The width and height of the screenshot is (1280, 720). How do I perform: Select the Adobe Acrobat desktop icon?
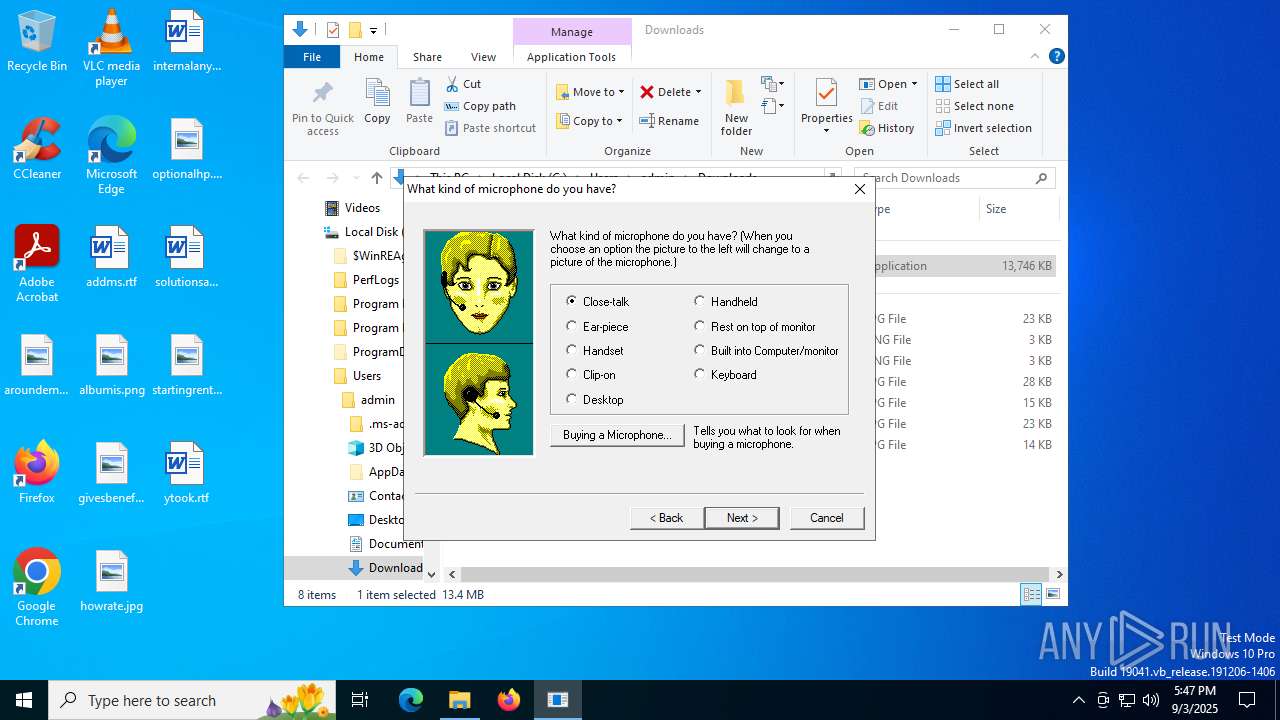(37, 263)
